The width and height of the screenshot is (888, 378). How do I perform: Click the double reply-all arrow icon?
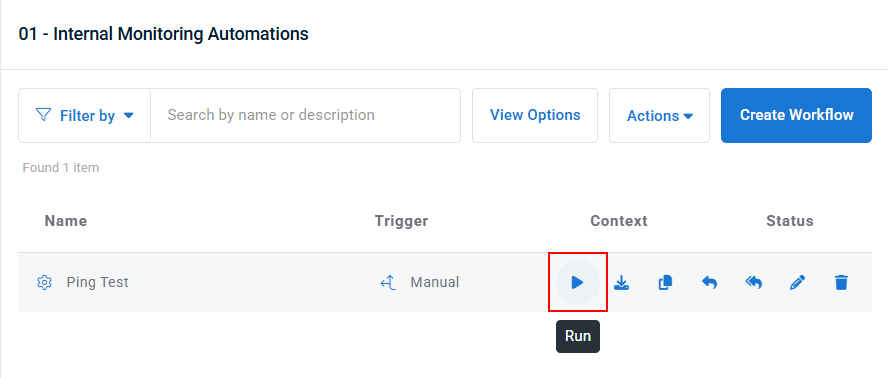[753, 282]
